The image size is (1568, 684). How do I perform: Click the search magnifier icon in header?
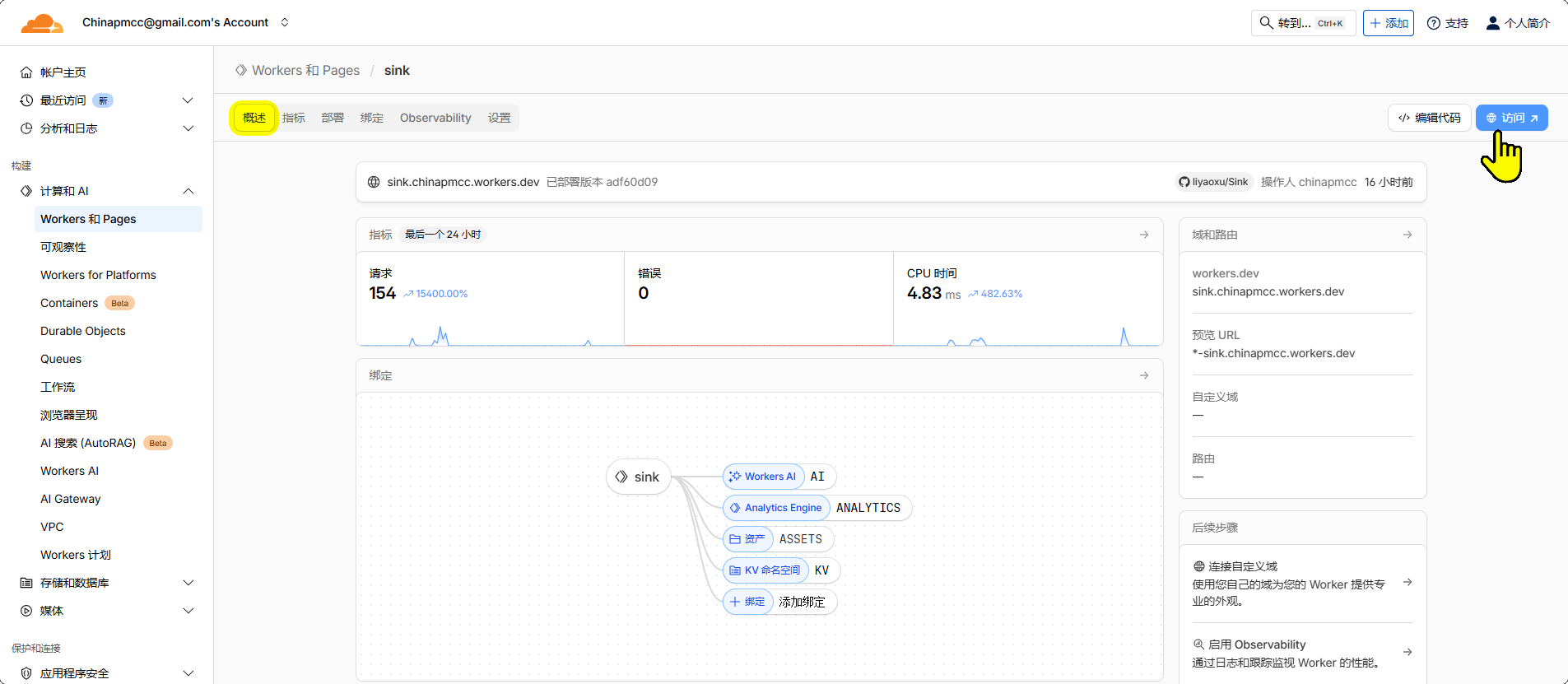(1266, 23)
